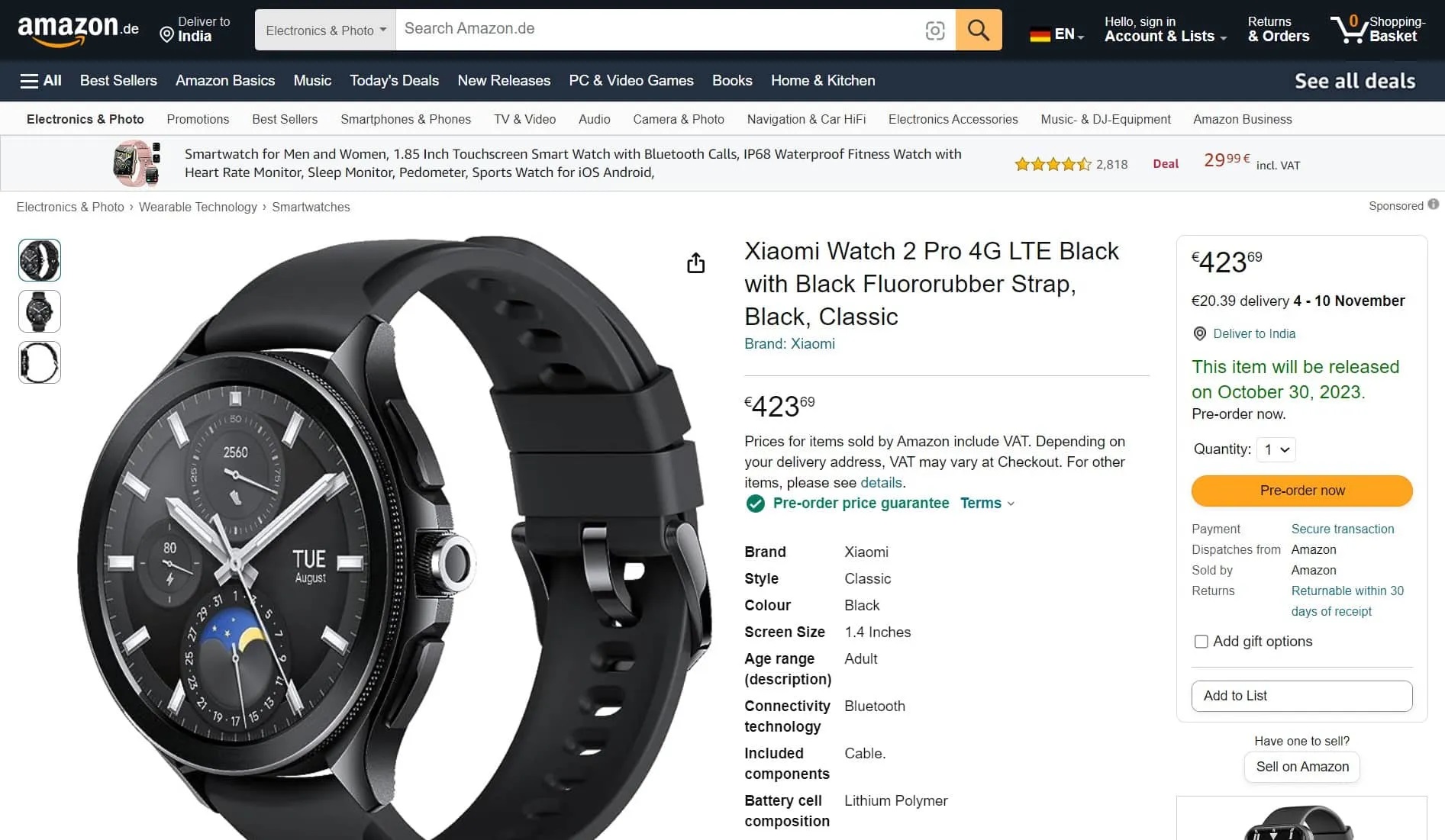Click the orange magnifying glass search button
The height and width of the screenshot is (840, 1445).
[978, 31]
